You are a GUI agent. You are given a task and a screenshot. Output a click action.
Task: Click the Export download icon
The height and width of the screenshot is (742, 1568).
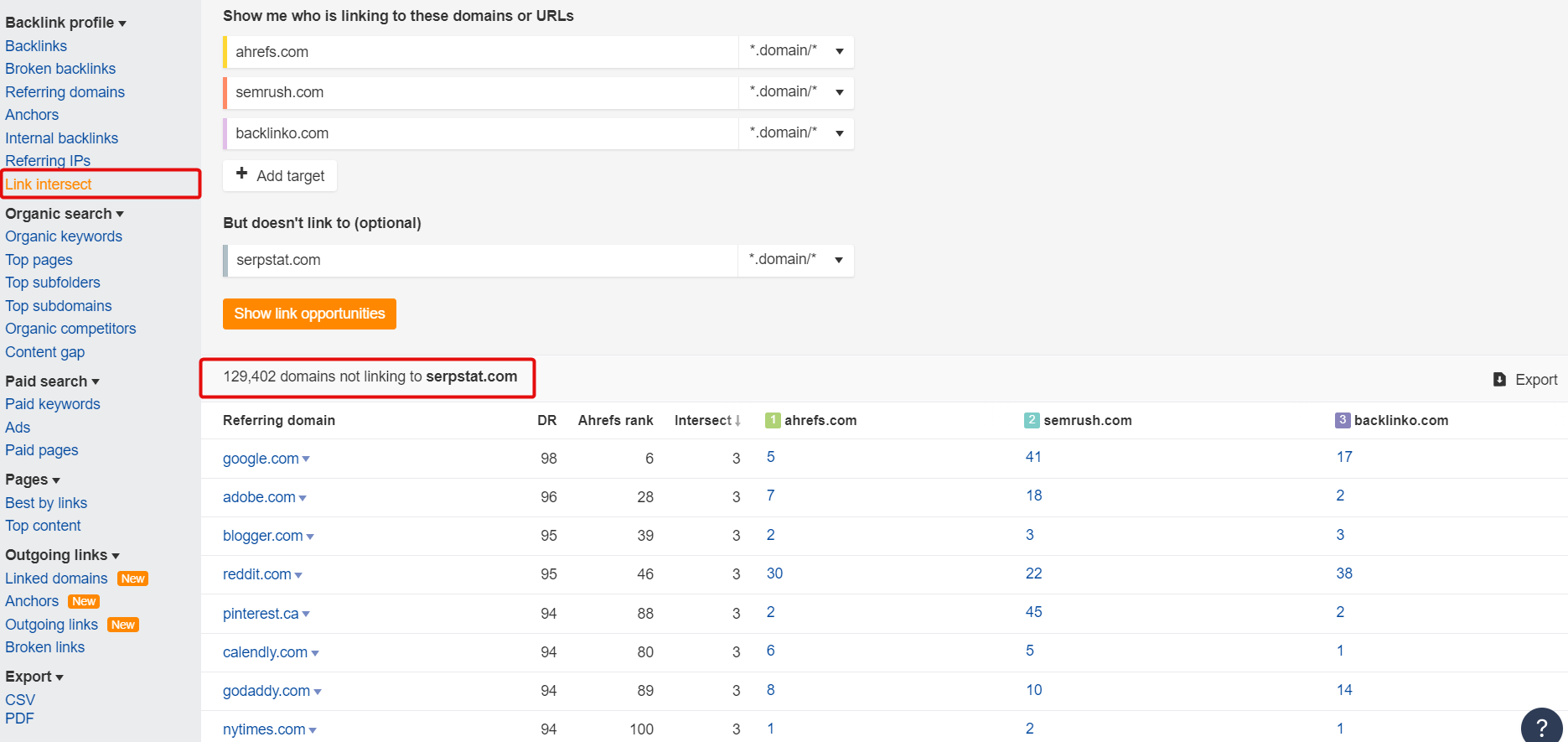[x=1499, y=380]
